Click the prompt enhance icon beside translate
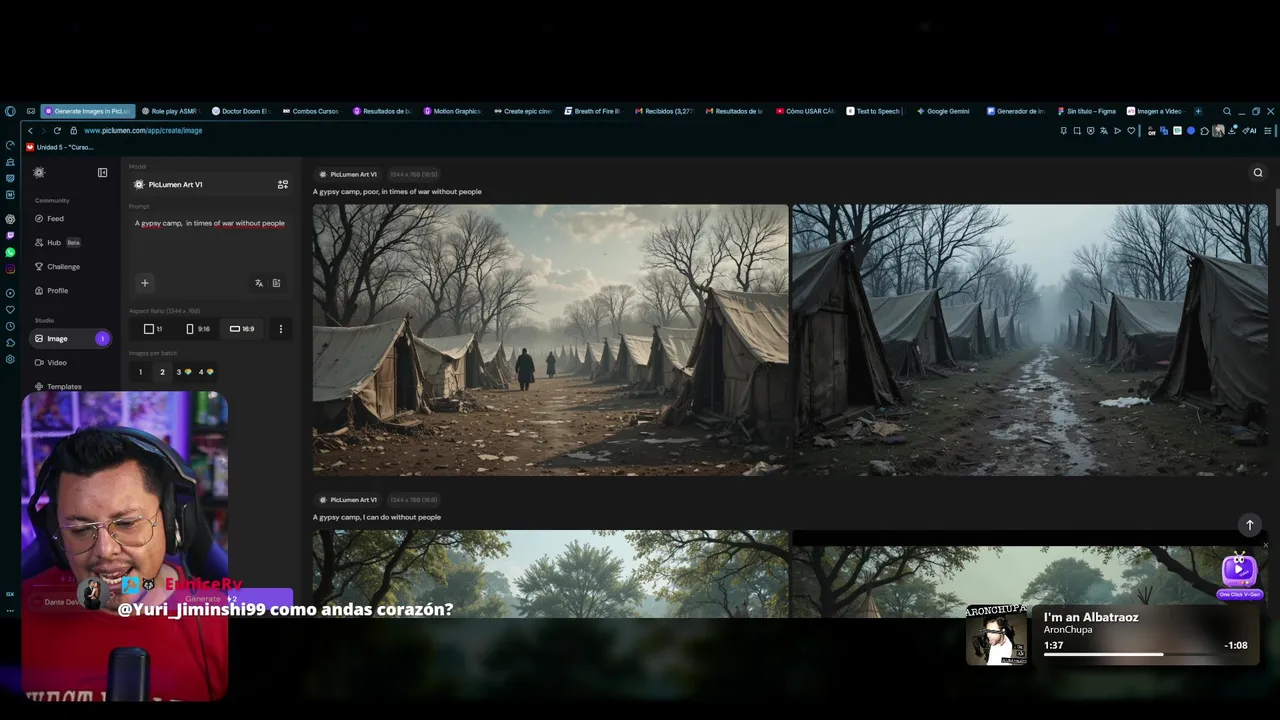 [276, 283]
